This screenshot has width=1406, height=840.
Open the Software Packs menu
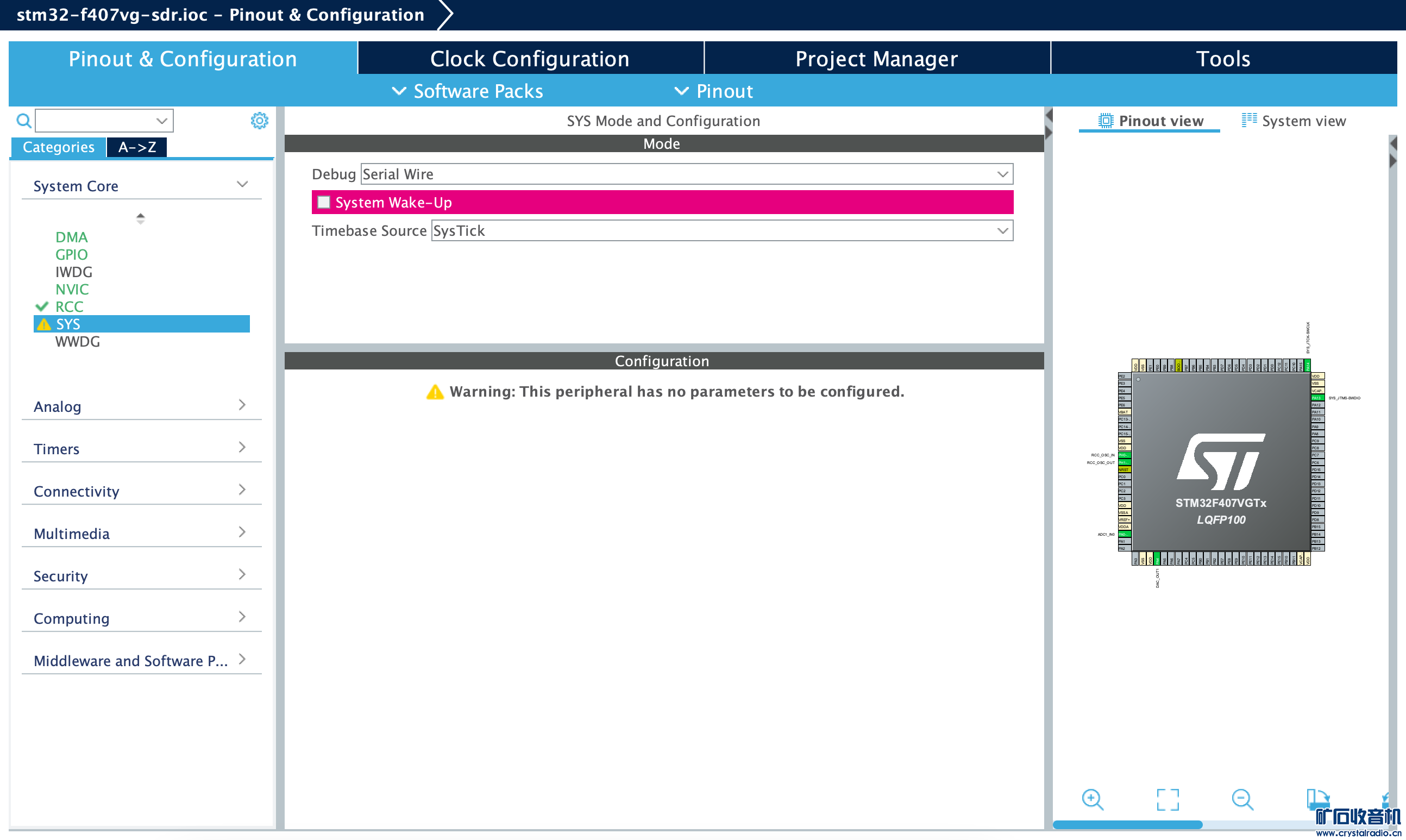click(468, 91)
